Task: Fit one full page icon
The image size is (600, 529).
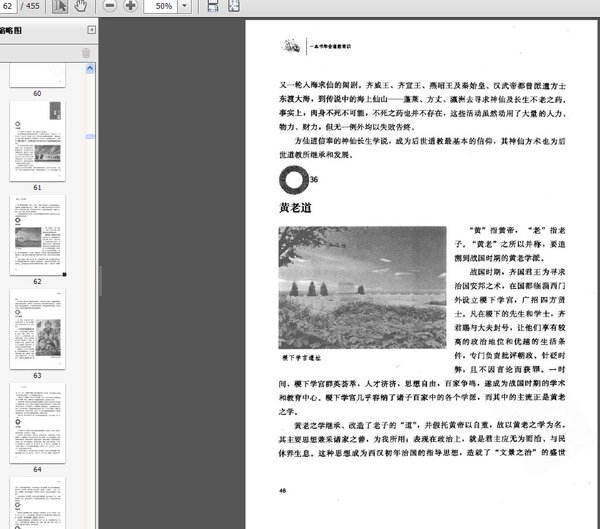Action: pyautogui.click(x=234, y=6)
